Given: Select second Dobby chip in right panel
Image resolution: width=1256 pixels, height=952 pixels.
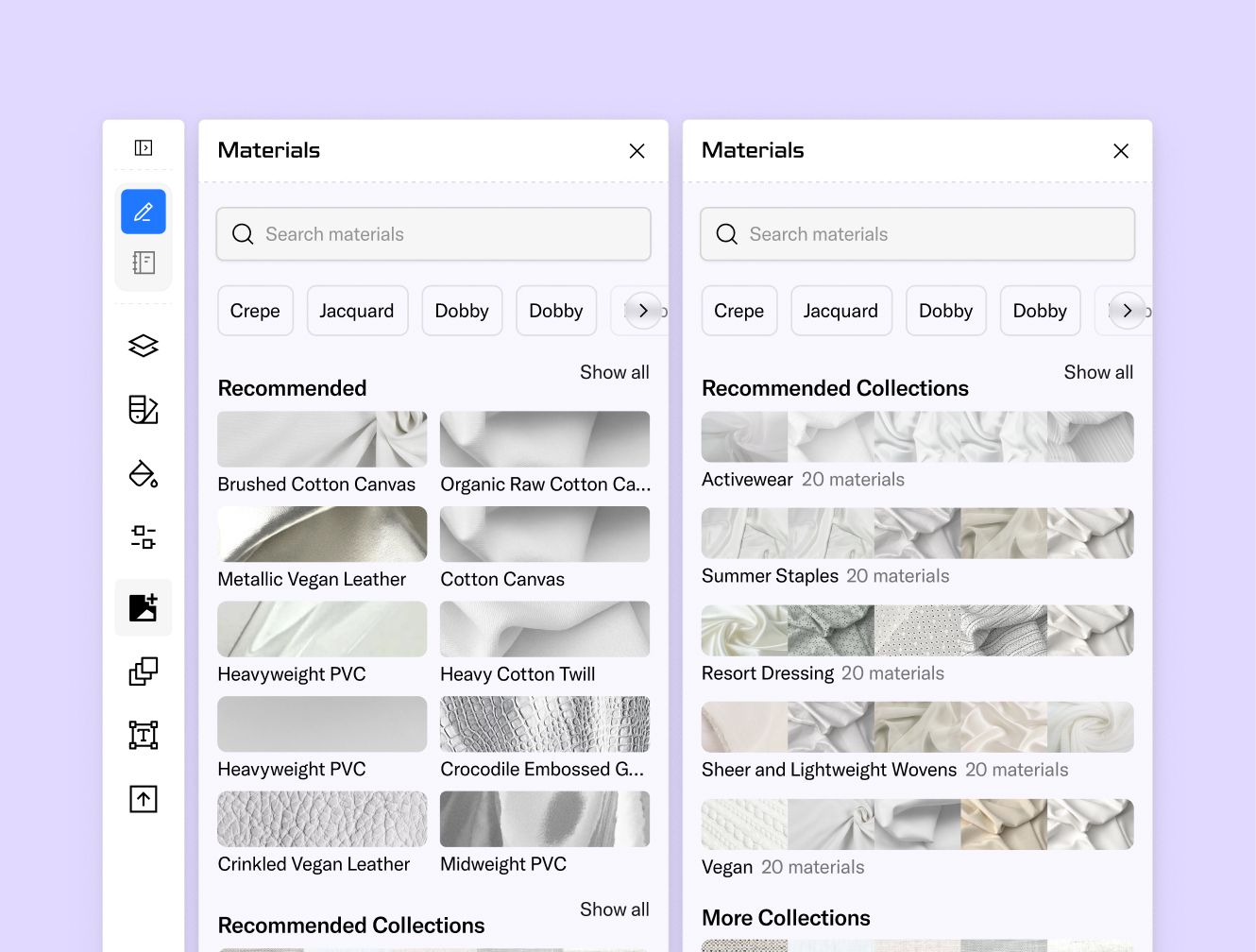Looking at the screenshot, I should 1040,311.
